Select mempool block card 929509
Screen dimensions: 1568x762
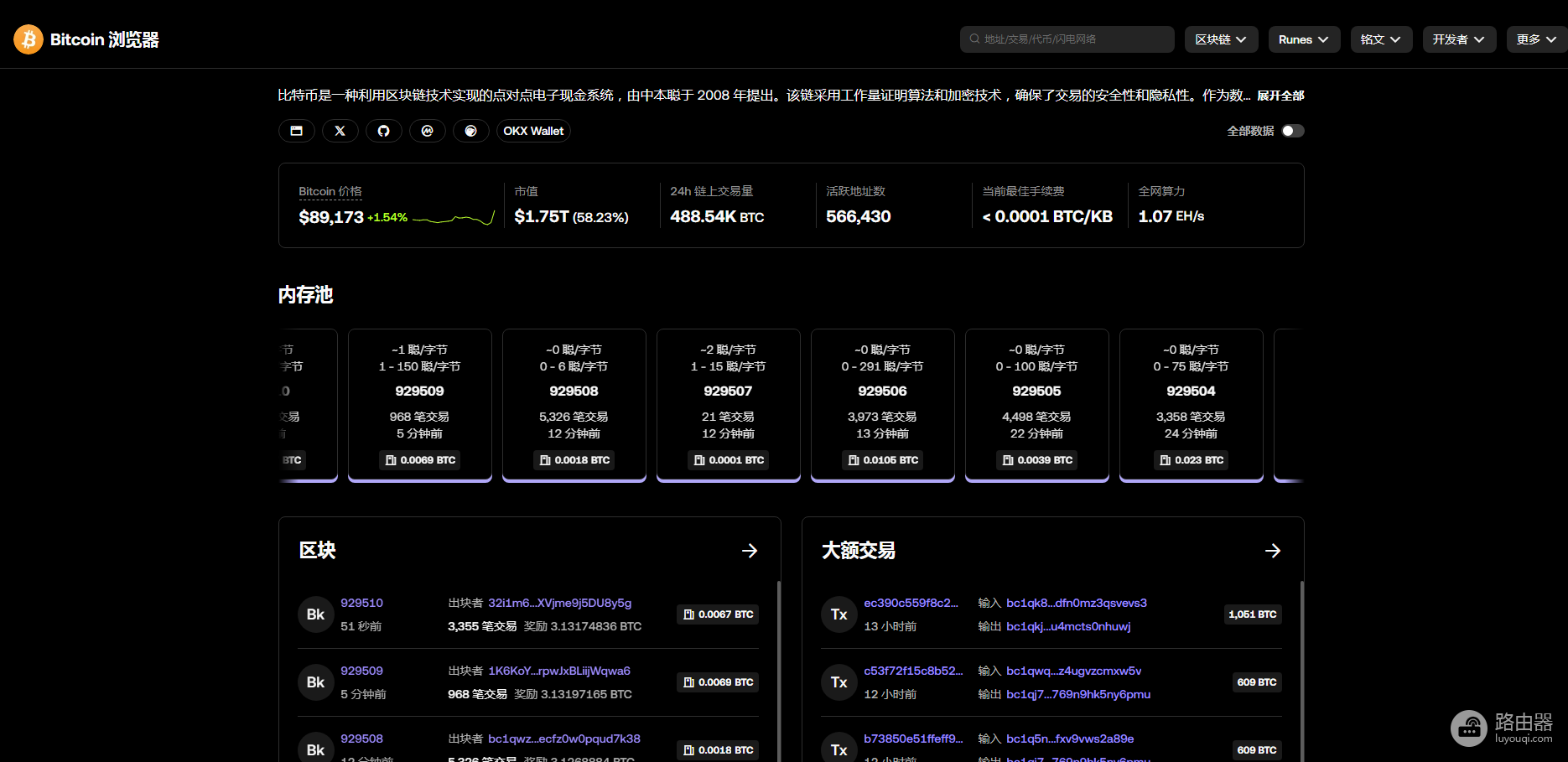[x=420, y=406]
